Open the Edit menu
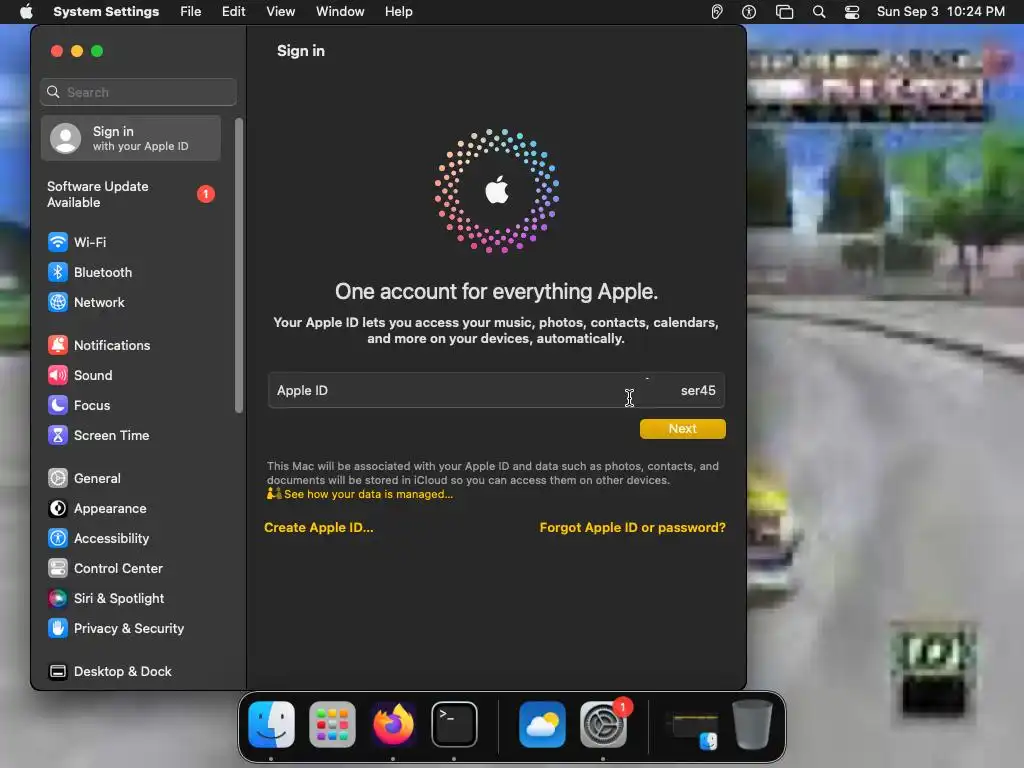Viewport: 1024px width, 768px height. click(x=233, y=12)
